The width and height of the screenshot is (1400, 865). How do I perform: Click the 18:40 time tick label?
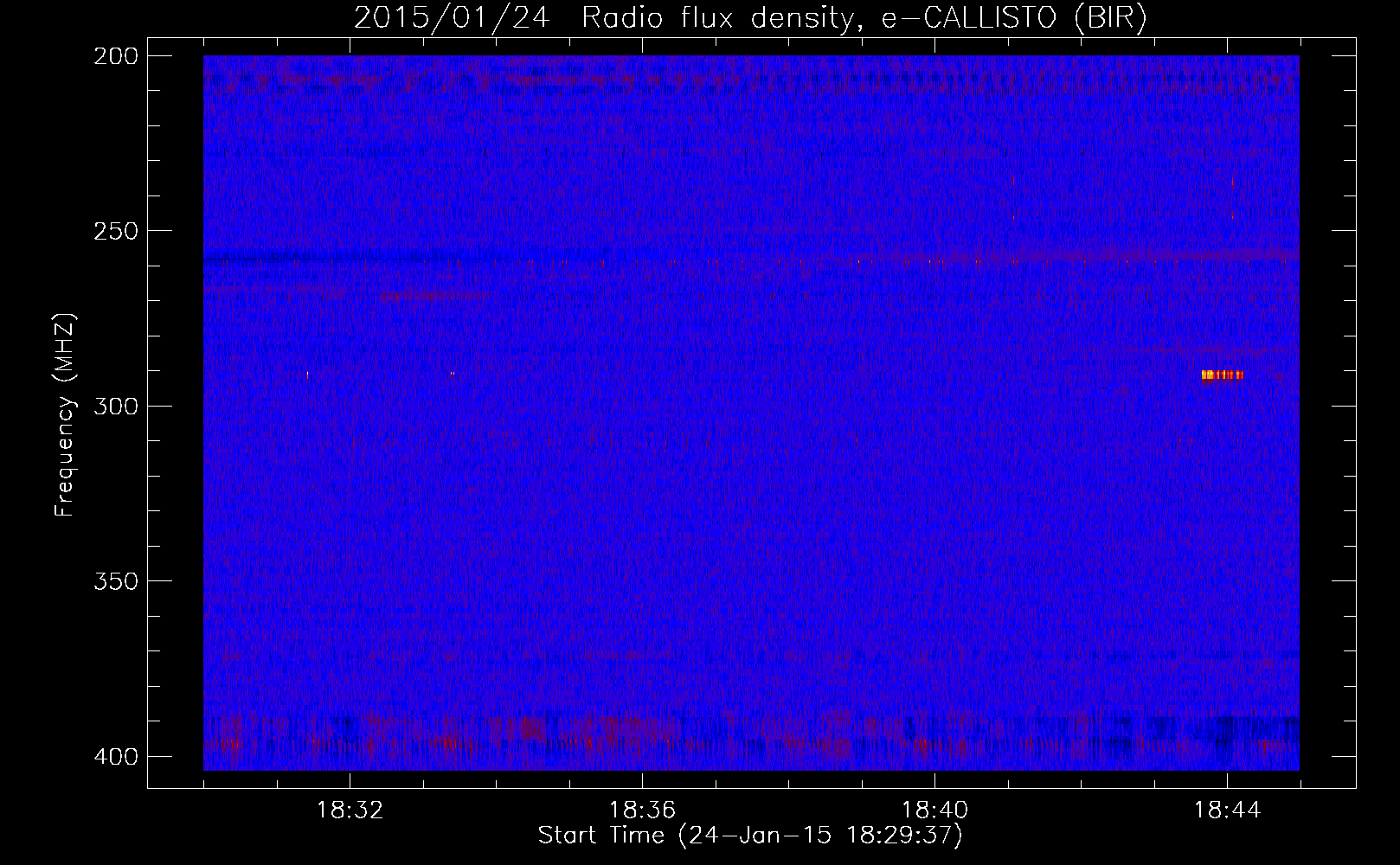pyautogui.click(x=934, y=811)
